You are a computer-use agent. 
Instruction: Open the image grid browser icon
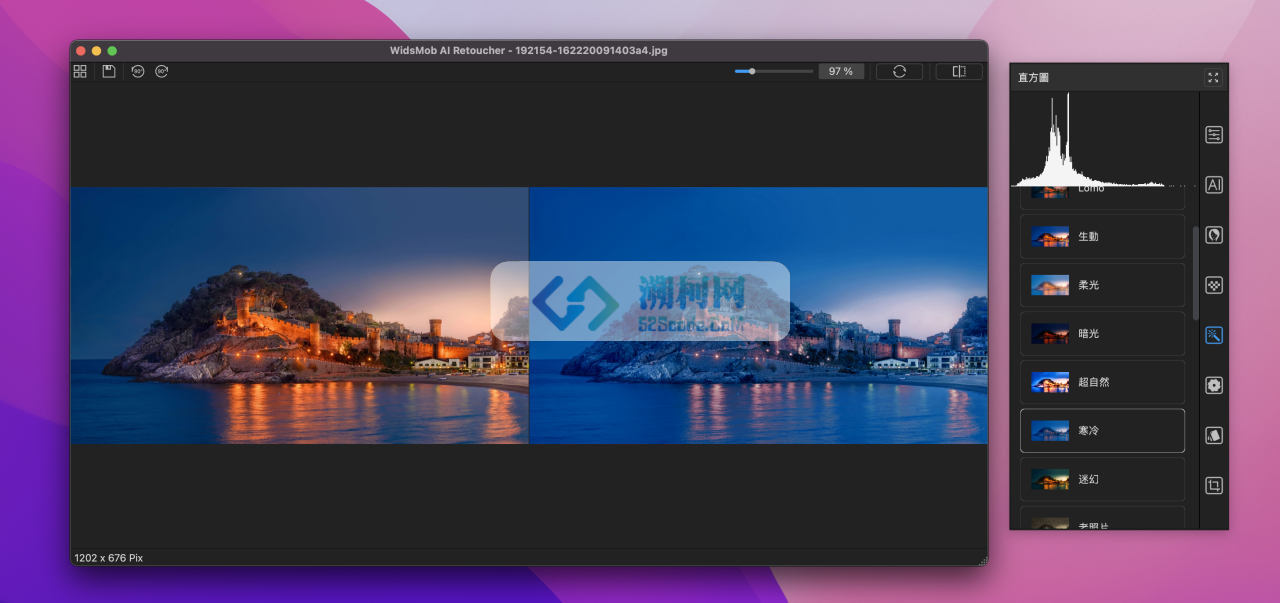[80, 71]
